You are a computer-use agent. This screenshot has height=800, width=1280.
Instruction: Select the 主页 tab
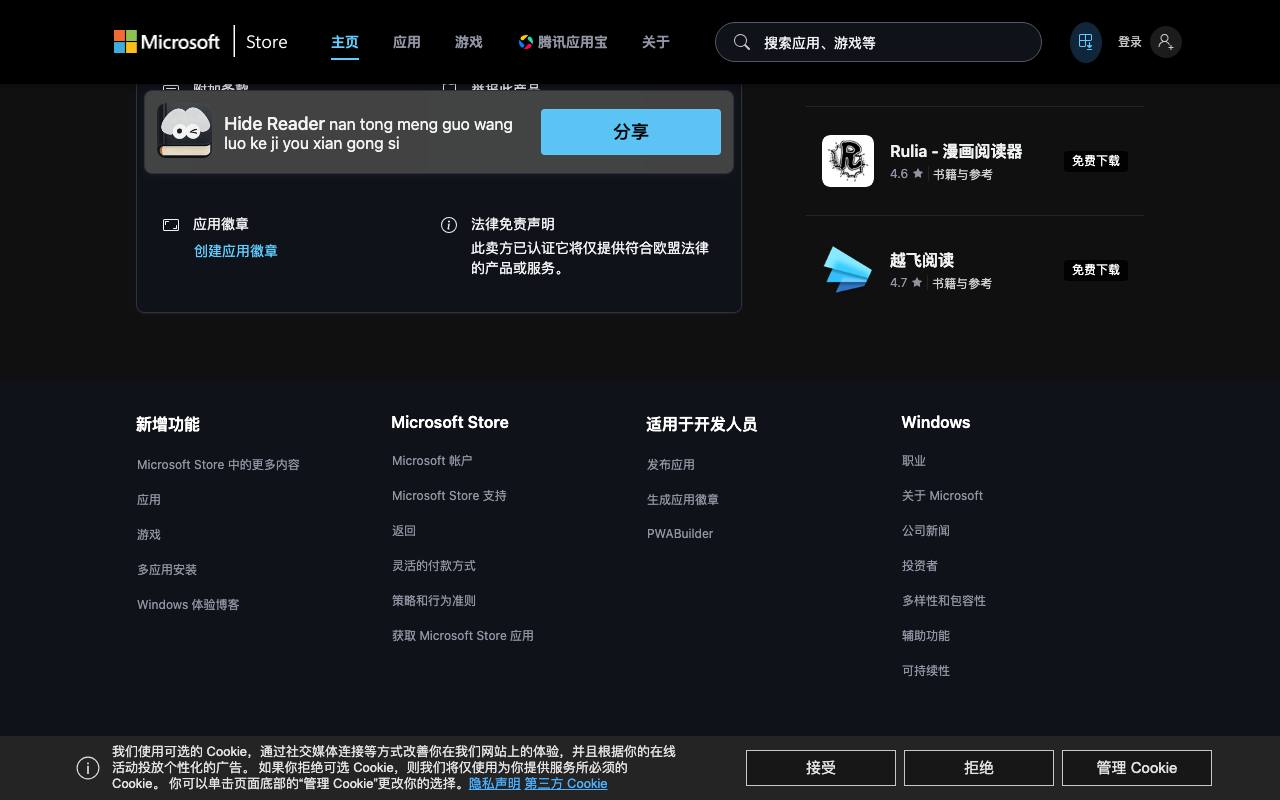345,42
